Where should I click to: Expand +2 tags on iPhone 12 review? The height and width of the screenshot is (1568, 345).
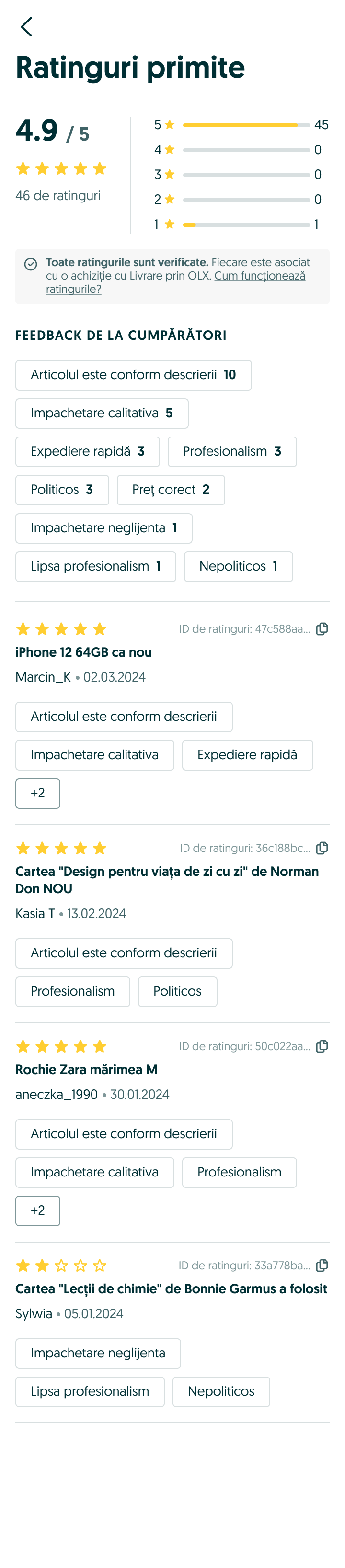coord(38,793)
